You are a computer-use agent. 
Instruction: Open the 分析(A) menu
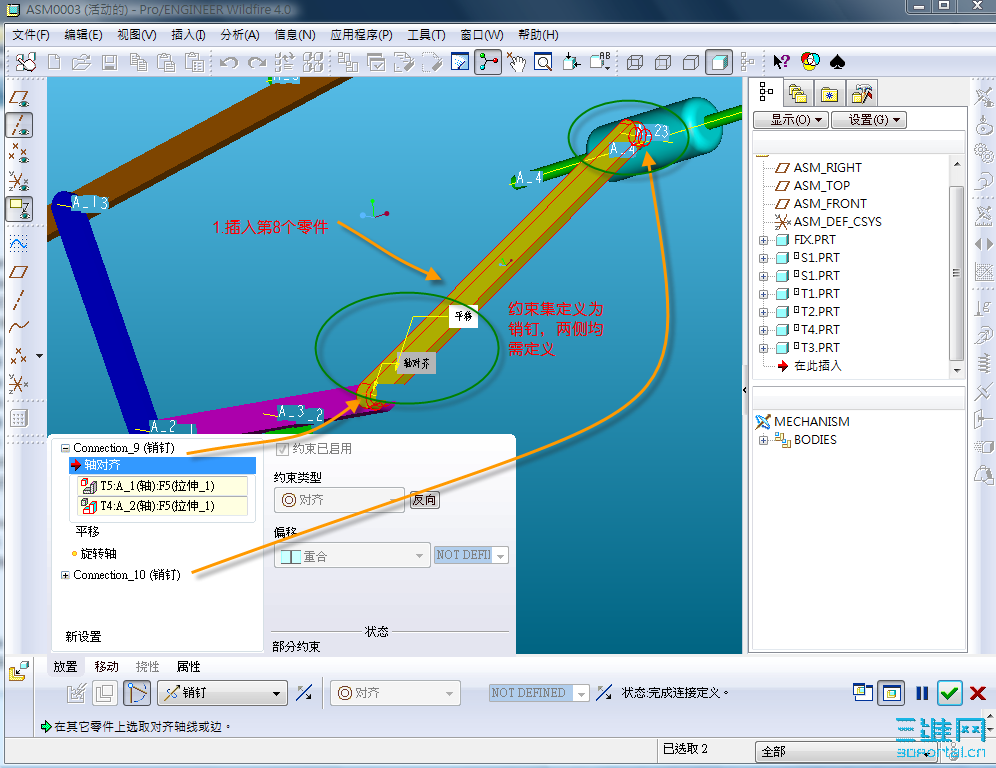(239, 35)
